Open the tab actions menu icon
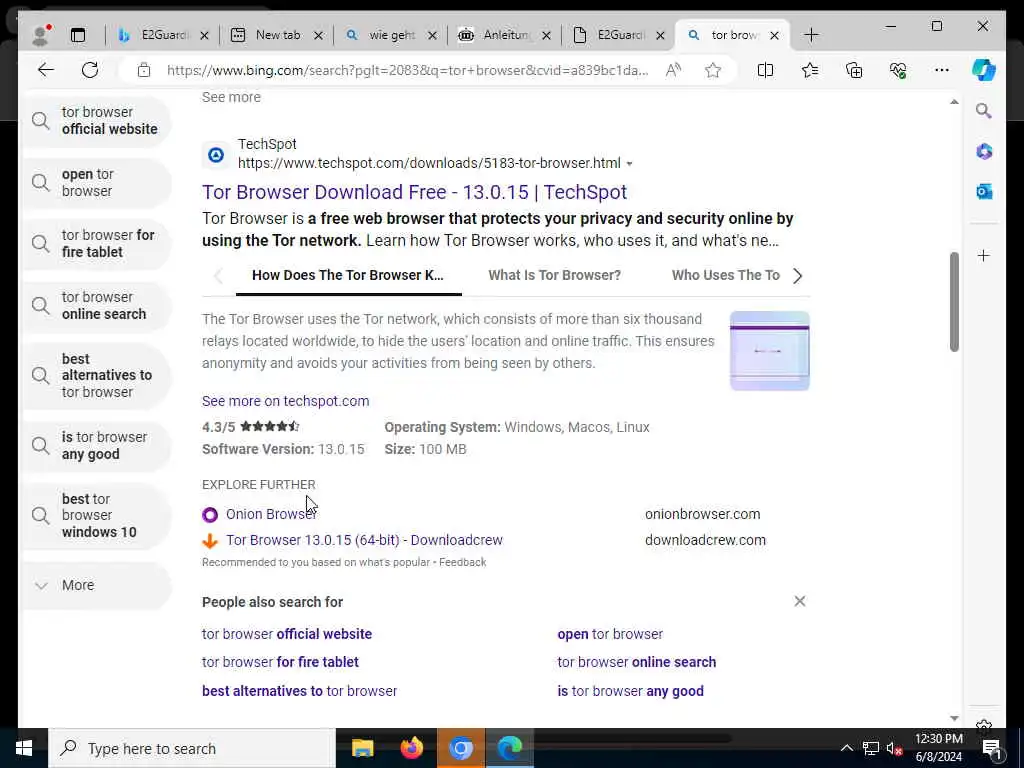1024x768 pixels. (x=78, y=35)
